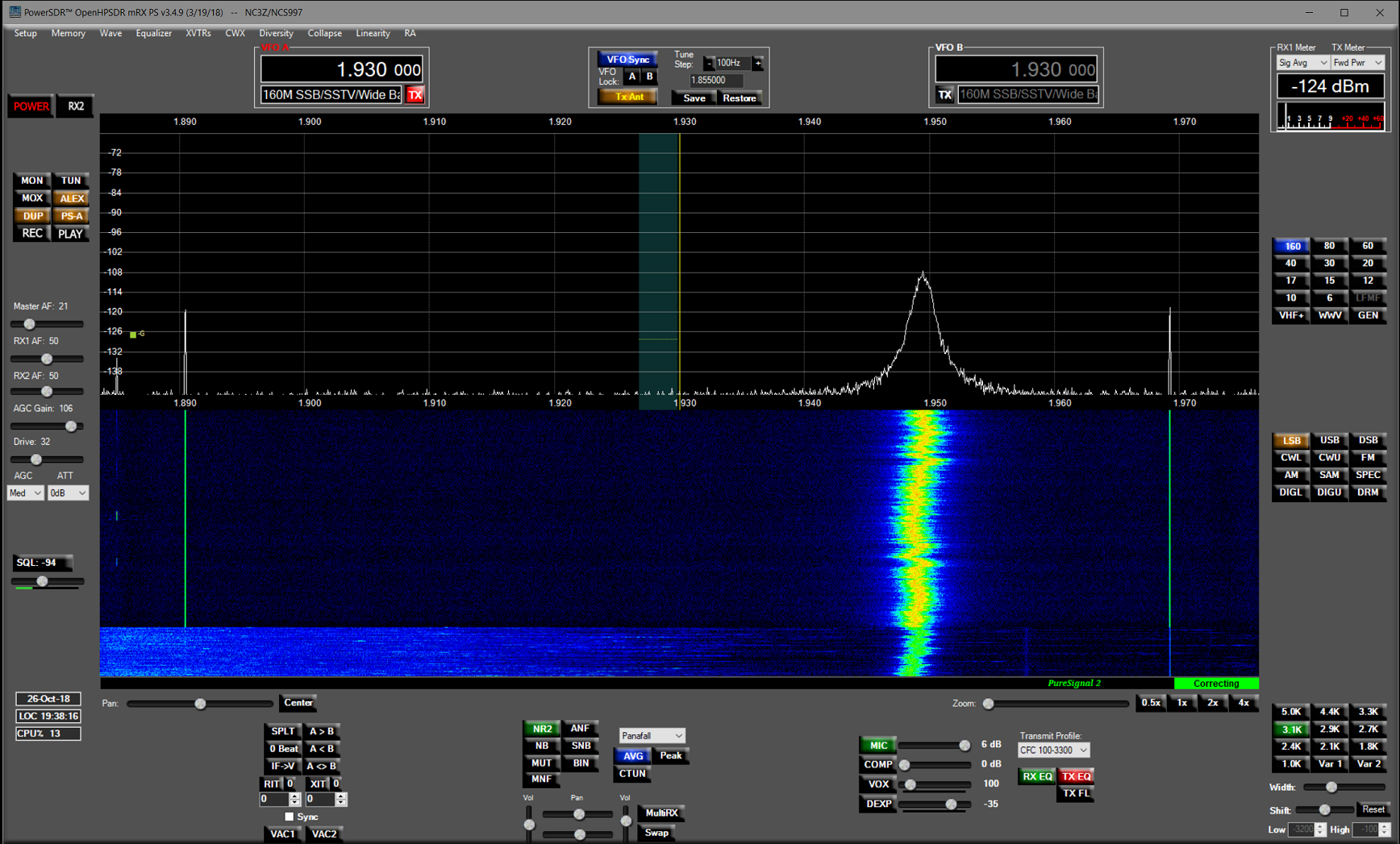Click the Restore button
Screen dimensions: 1400x844
[739, 98]
